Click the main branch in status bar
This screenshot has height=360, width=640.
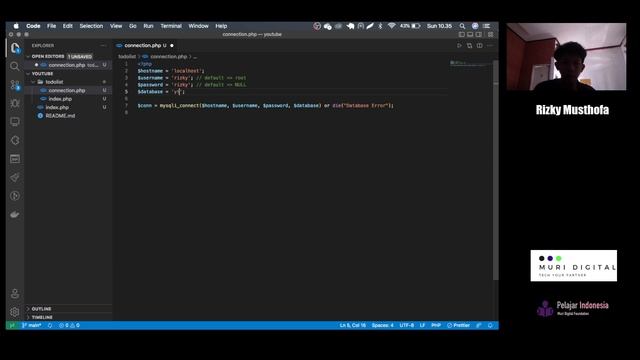[32, 325]
